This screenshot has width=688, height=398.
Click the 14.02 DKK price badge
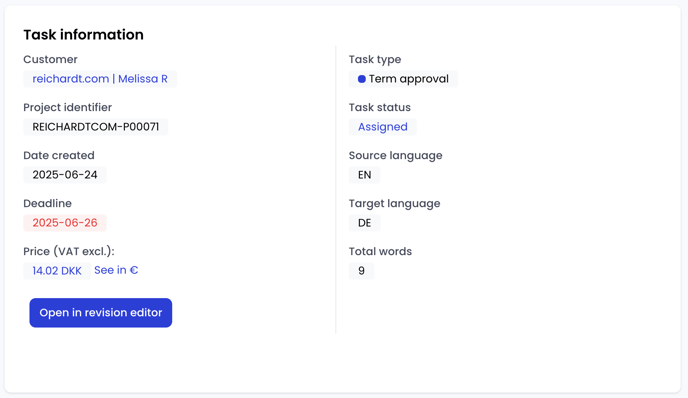pos(57,271)
